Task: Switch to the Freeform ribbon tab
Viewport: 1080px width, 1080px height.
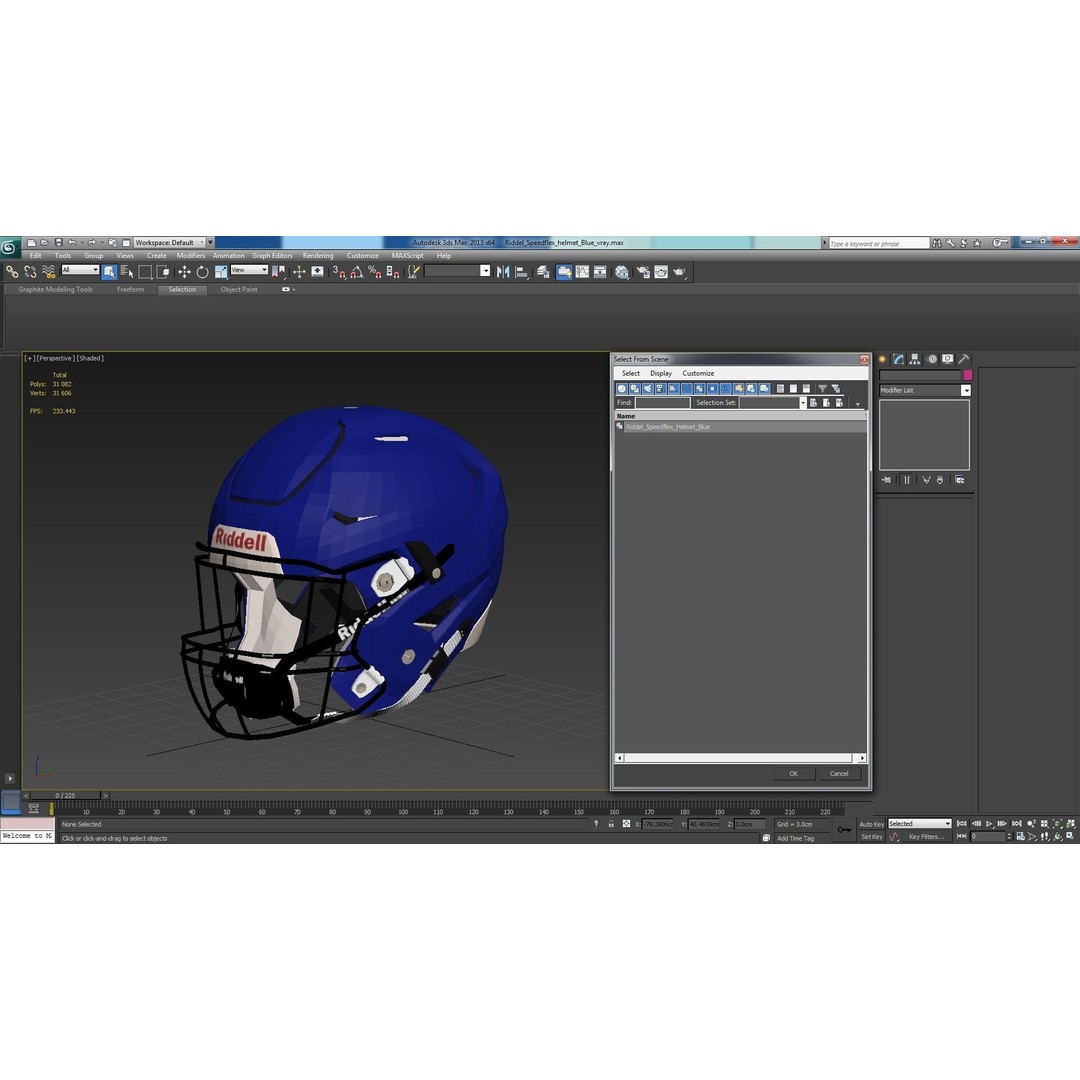Action: coord(130,289)
